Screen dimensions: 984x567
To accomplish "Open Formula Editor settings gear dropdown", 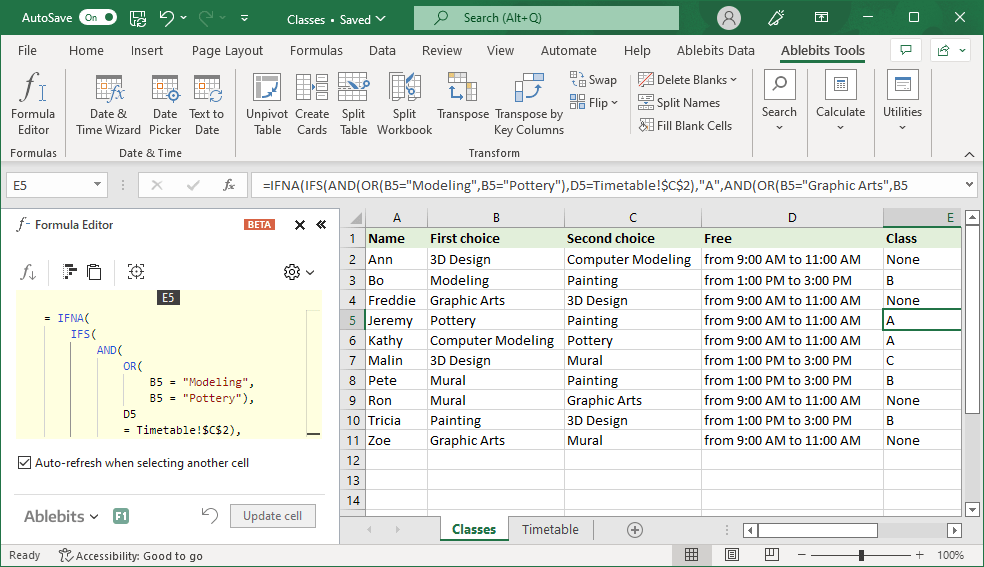I will 299,272.
